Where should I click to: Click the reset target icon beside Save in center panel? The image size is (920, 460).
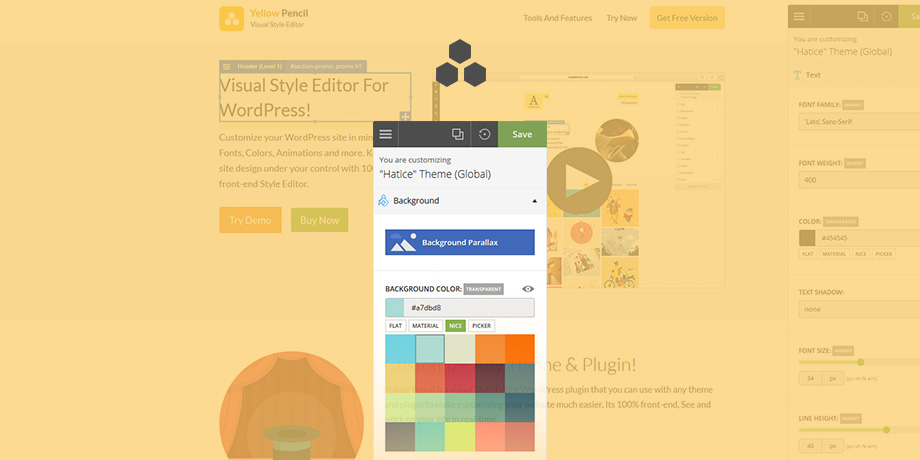click(x=485, y=134)
